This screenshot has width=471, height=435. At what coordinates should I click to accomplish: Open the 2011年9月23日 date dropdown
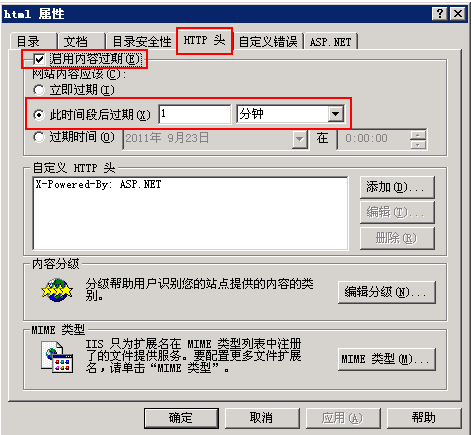point(300,139)
